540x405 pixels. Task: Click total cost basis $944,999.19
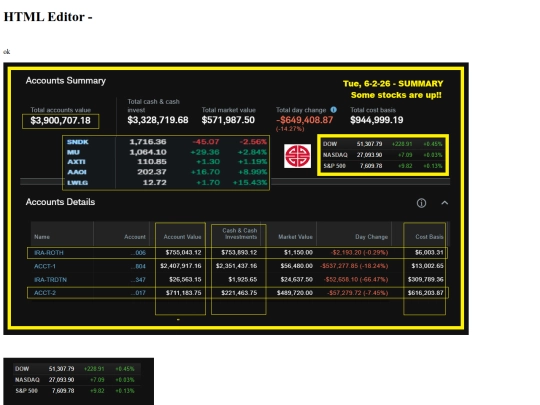point(376,120)
